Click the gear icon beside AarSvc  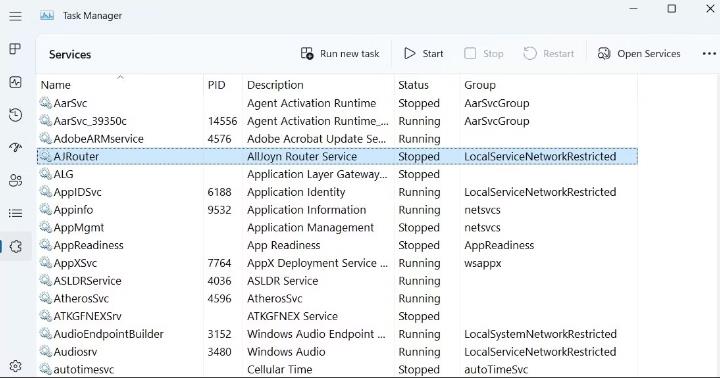pyautogui.click(x=45, y=103)
